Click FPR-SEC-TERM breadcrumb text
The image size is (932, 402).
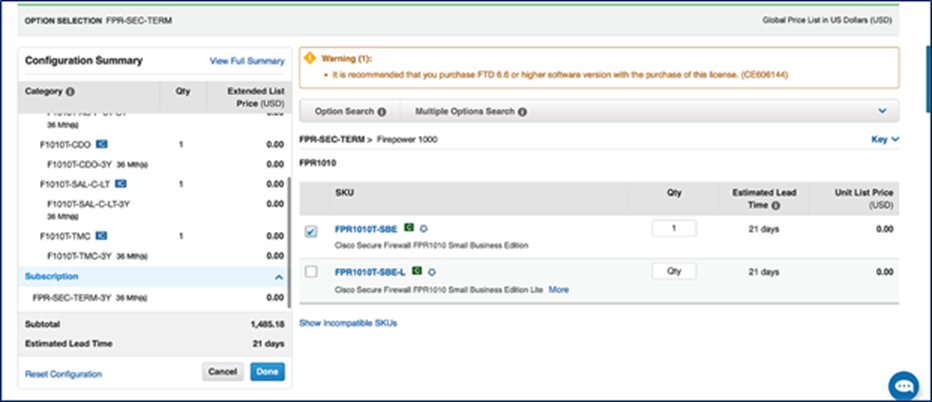pos(332,140)
